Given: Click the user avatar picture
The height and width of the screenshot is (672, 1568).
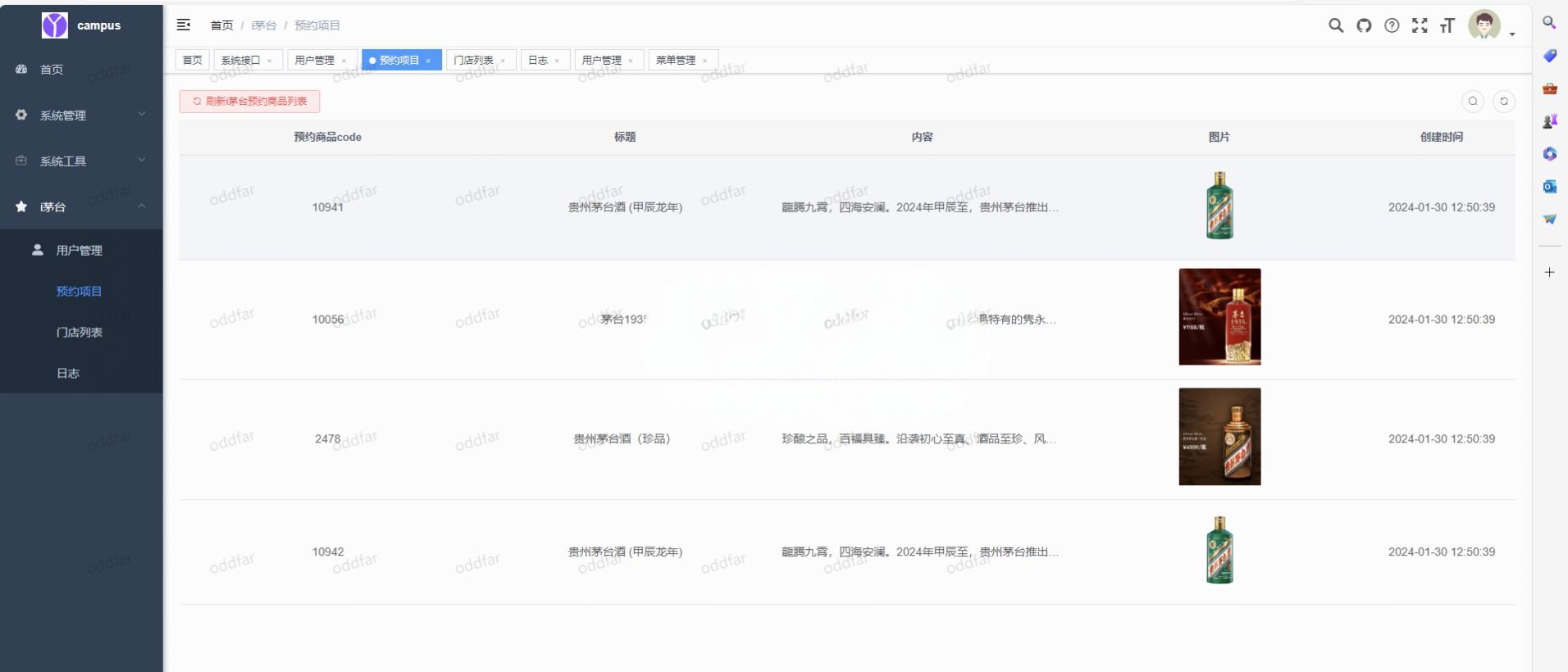Looking at the screenshot, I should pyautogui.click(x=1484, y=25).
